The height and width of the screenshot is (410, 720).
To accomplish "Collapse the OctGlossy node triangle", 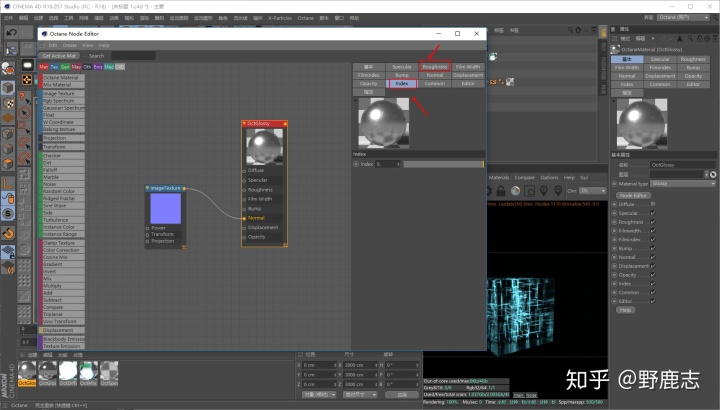I will tap(244, 124).
